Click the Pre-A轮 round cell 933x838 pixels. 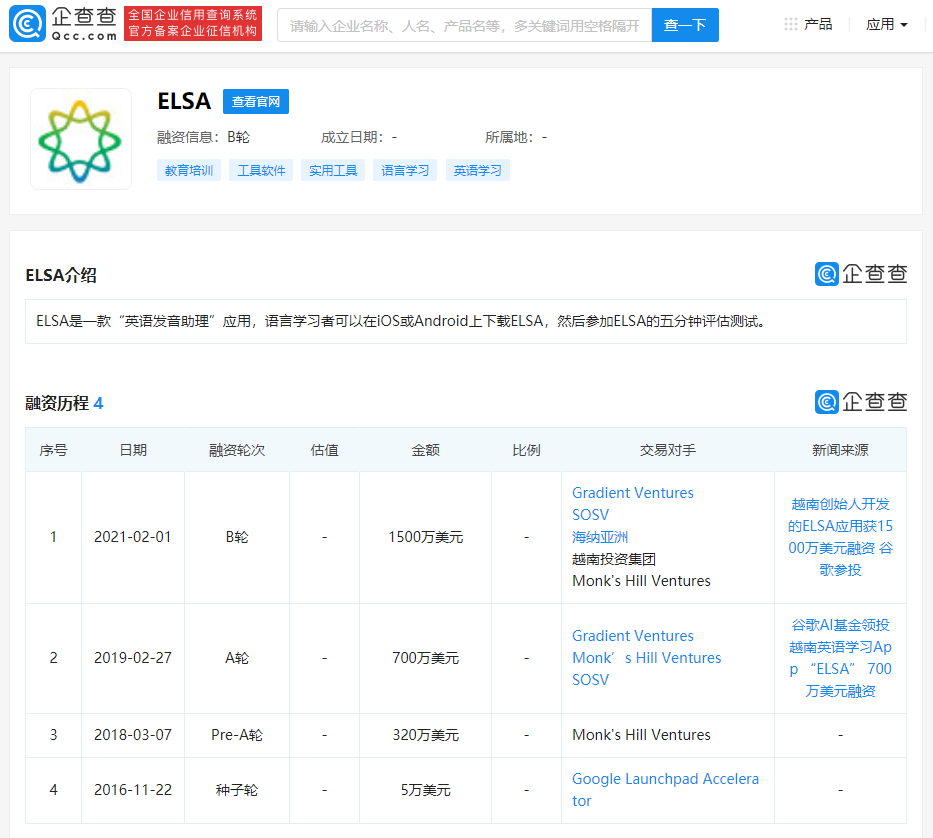tap(237, 735)
